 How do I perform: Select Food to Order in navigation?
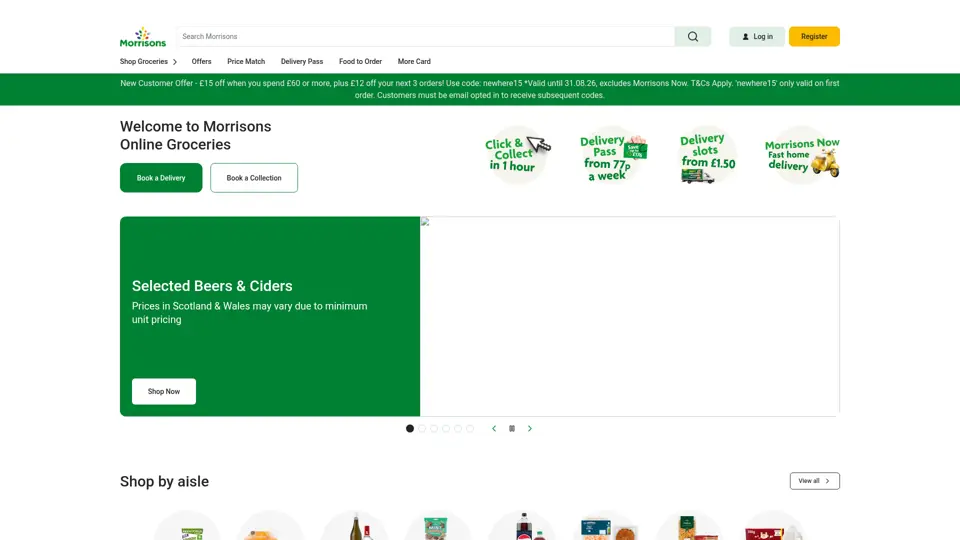(x=361, y=62)
